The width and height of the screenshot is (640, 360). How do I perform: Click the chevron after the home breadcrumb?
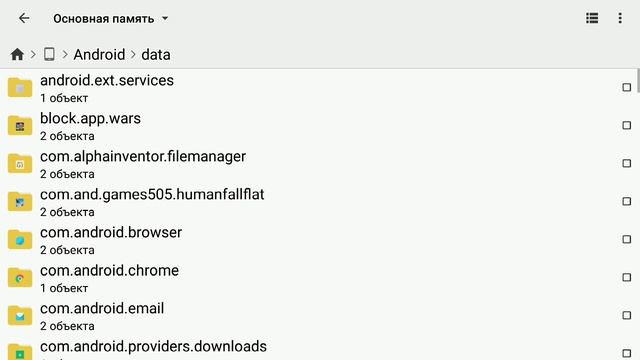click(x=33, y=54)
